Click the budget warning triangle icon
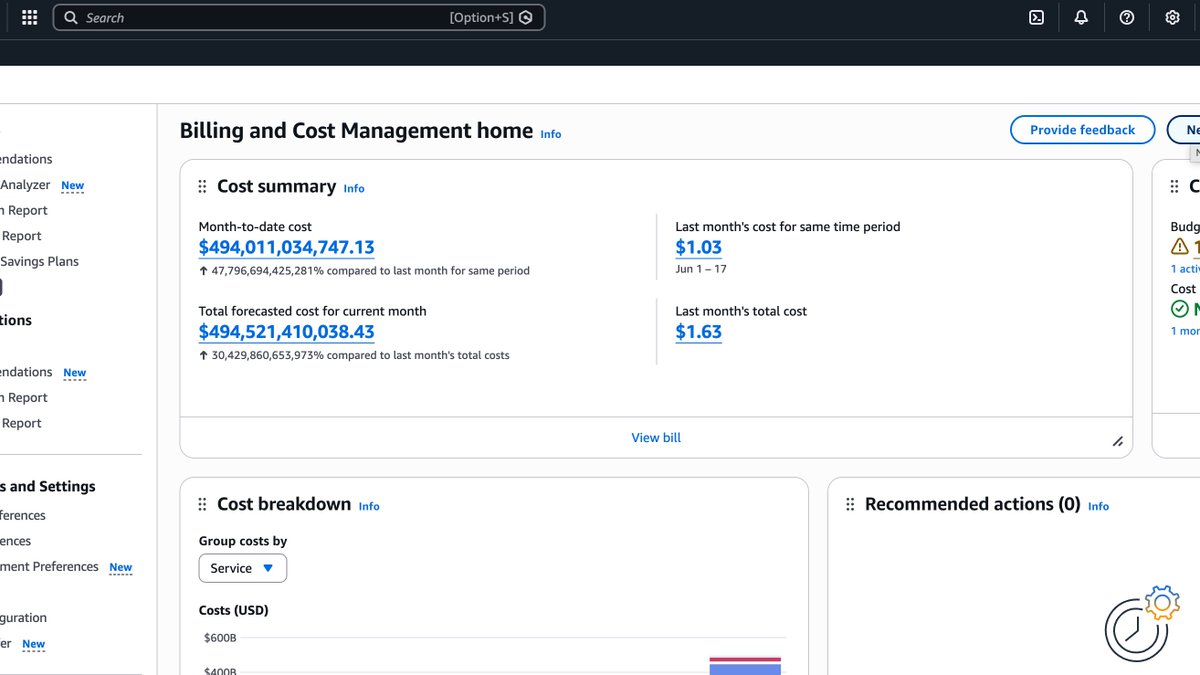 [x=1180, y=246]
